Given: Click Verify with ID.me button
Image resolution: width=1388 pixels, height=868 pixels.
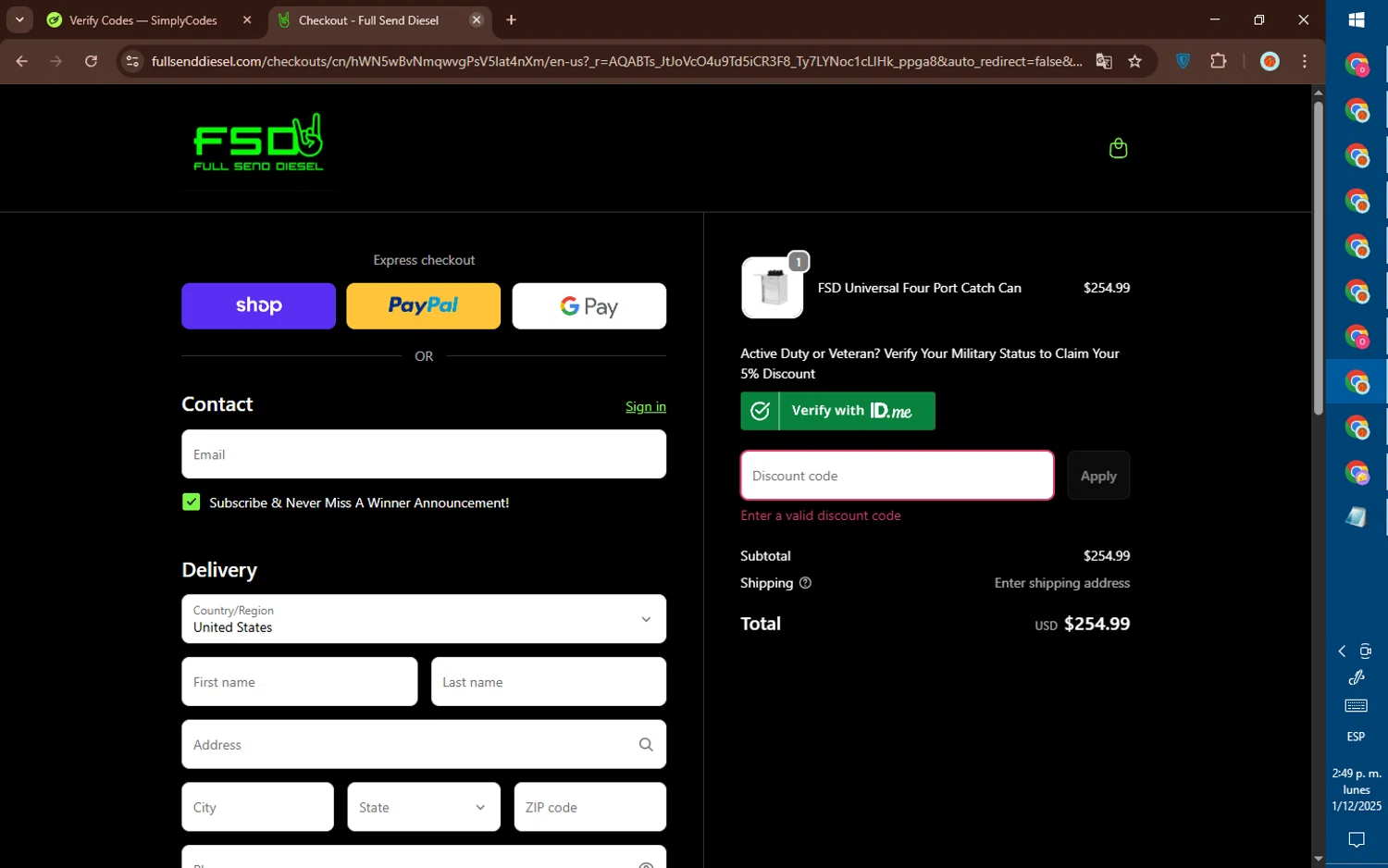Looking at the screenshot, I should (837, 411).
